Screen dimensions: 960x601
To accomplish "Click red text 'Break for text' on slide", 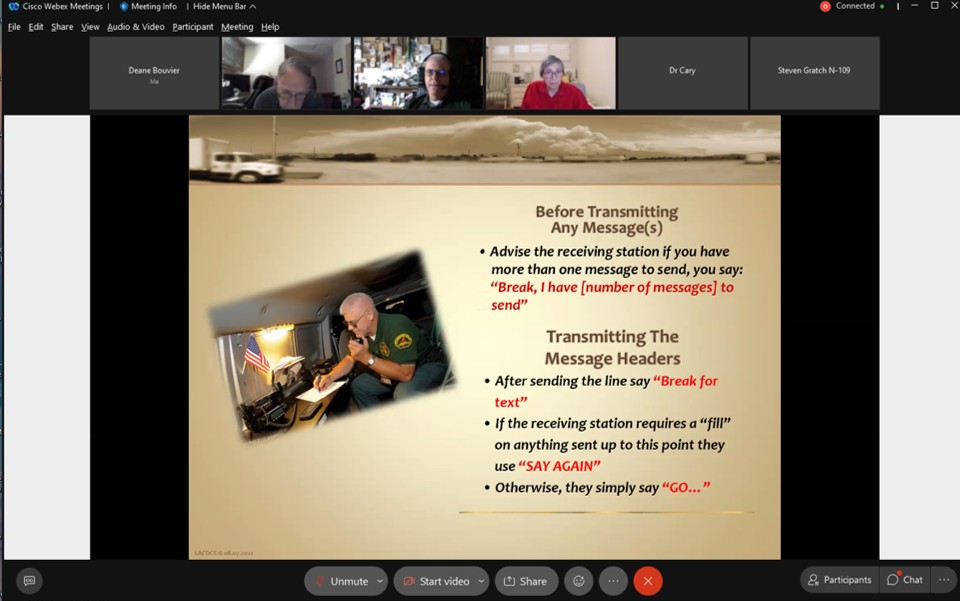I will (606, 392).
